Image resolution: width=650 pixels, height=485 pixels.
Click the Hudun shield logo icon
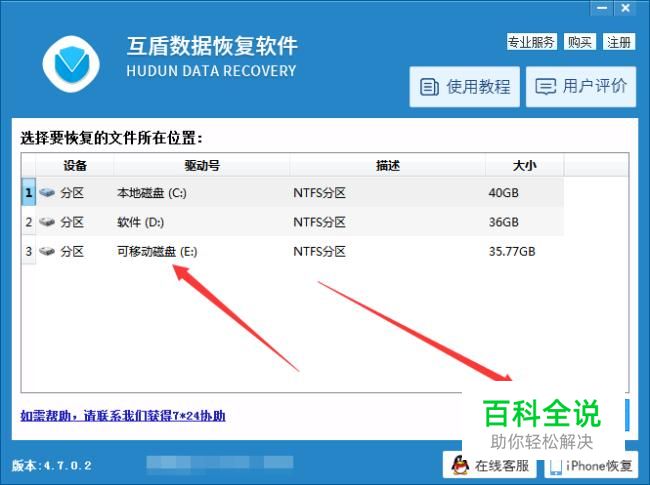(71, 64)
